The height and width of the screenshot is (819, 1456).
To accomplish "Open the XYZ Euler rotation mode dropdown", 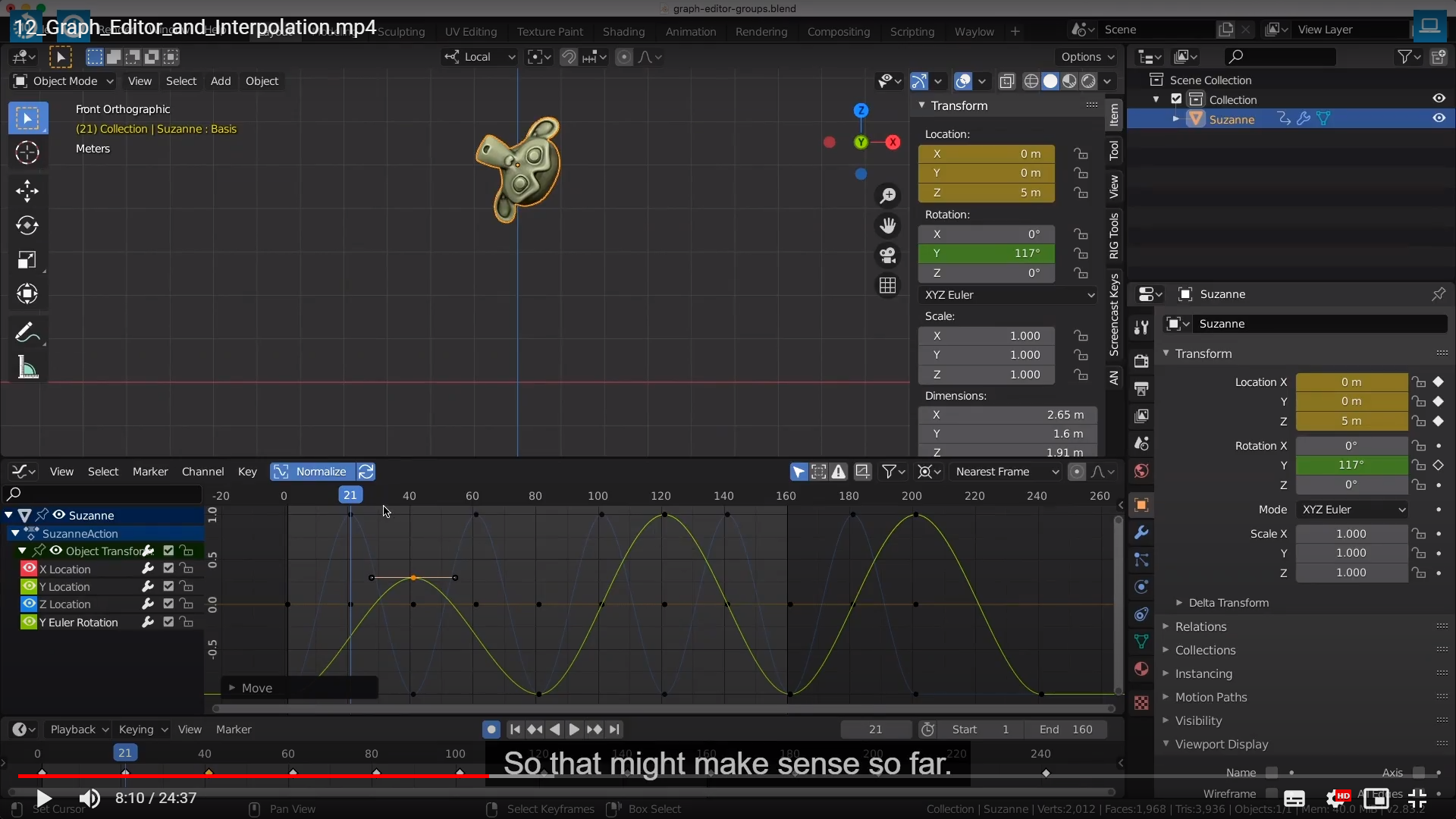I will (x=1008, y=295).
